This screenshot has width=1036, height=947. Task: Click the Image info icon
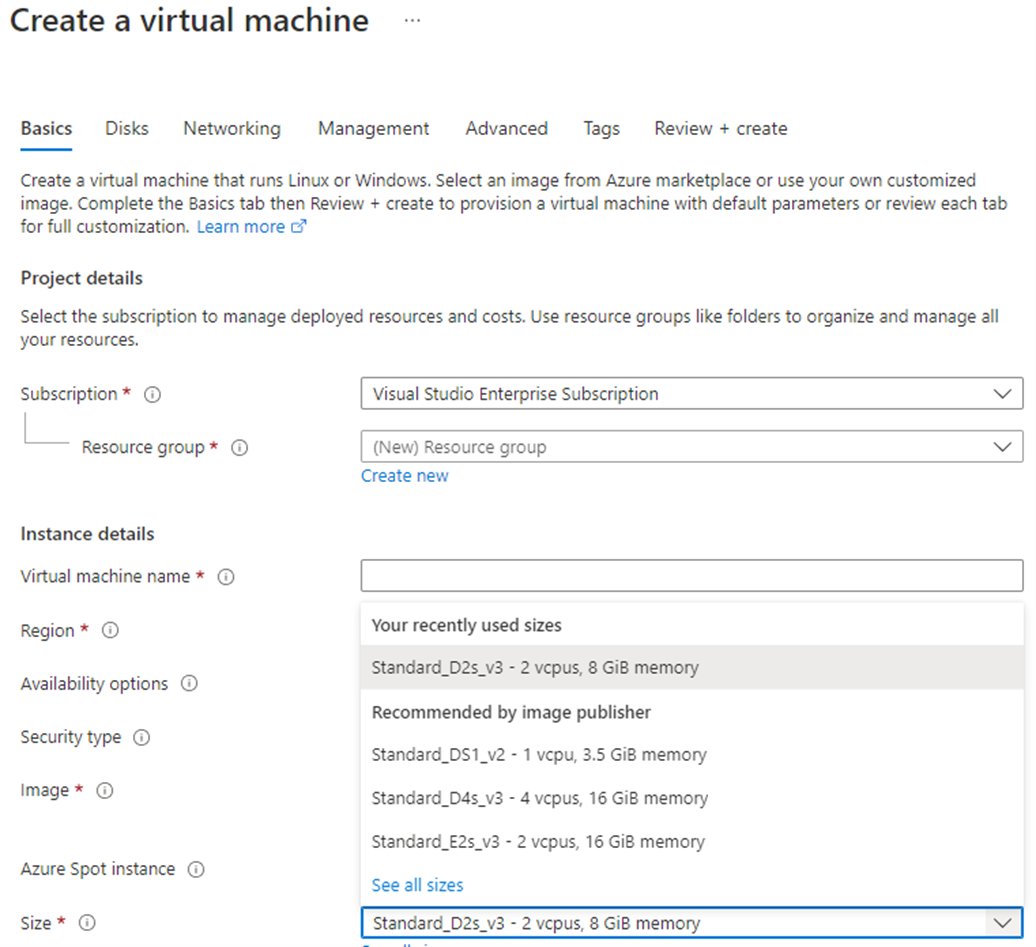(105, 791)
